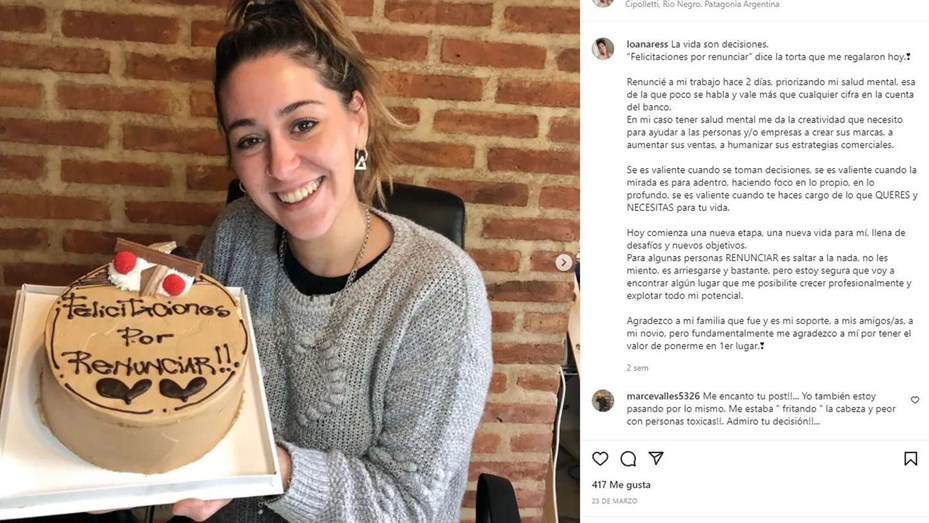929x523 pixels.
Task: Save post with the bookmark icon
Action: [x=911, y=458]
